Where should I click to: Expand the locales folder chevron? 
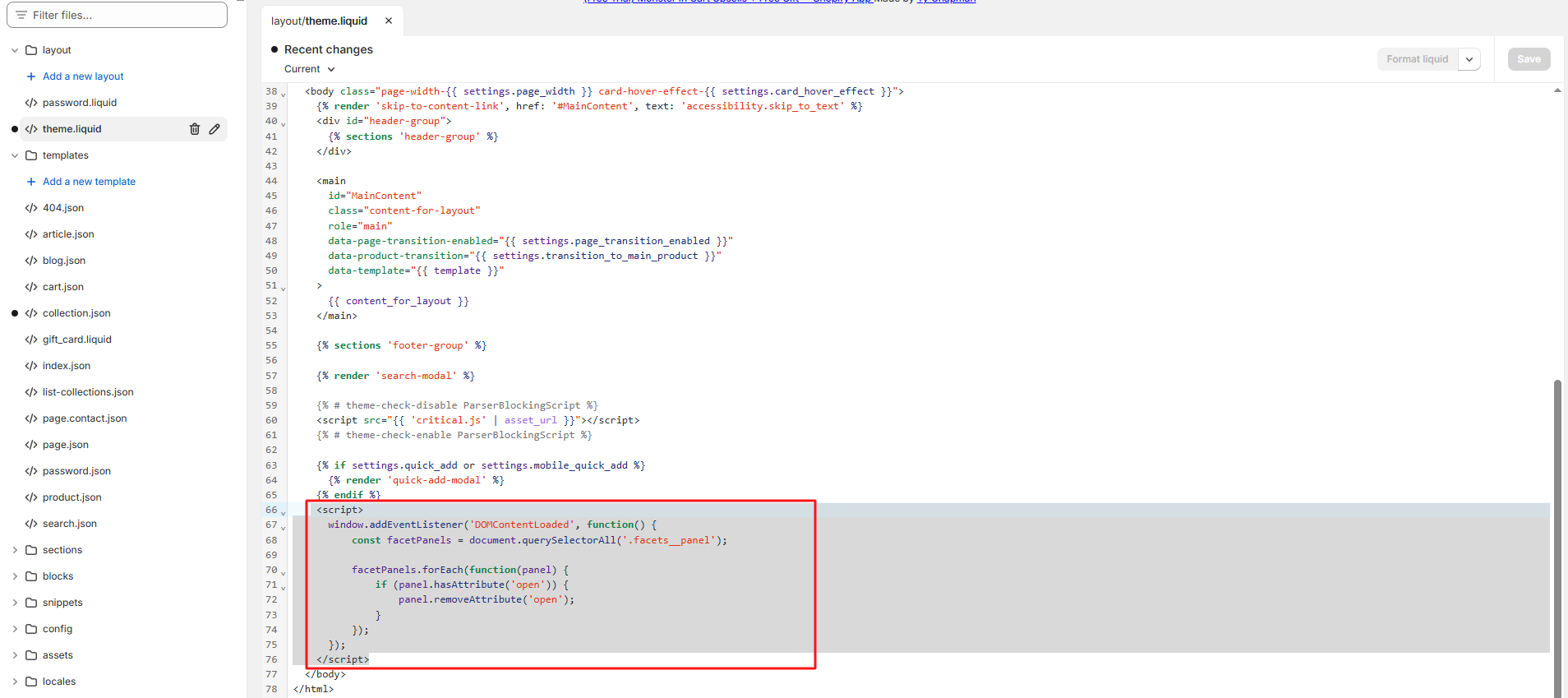[15, 682]
